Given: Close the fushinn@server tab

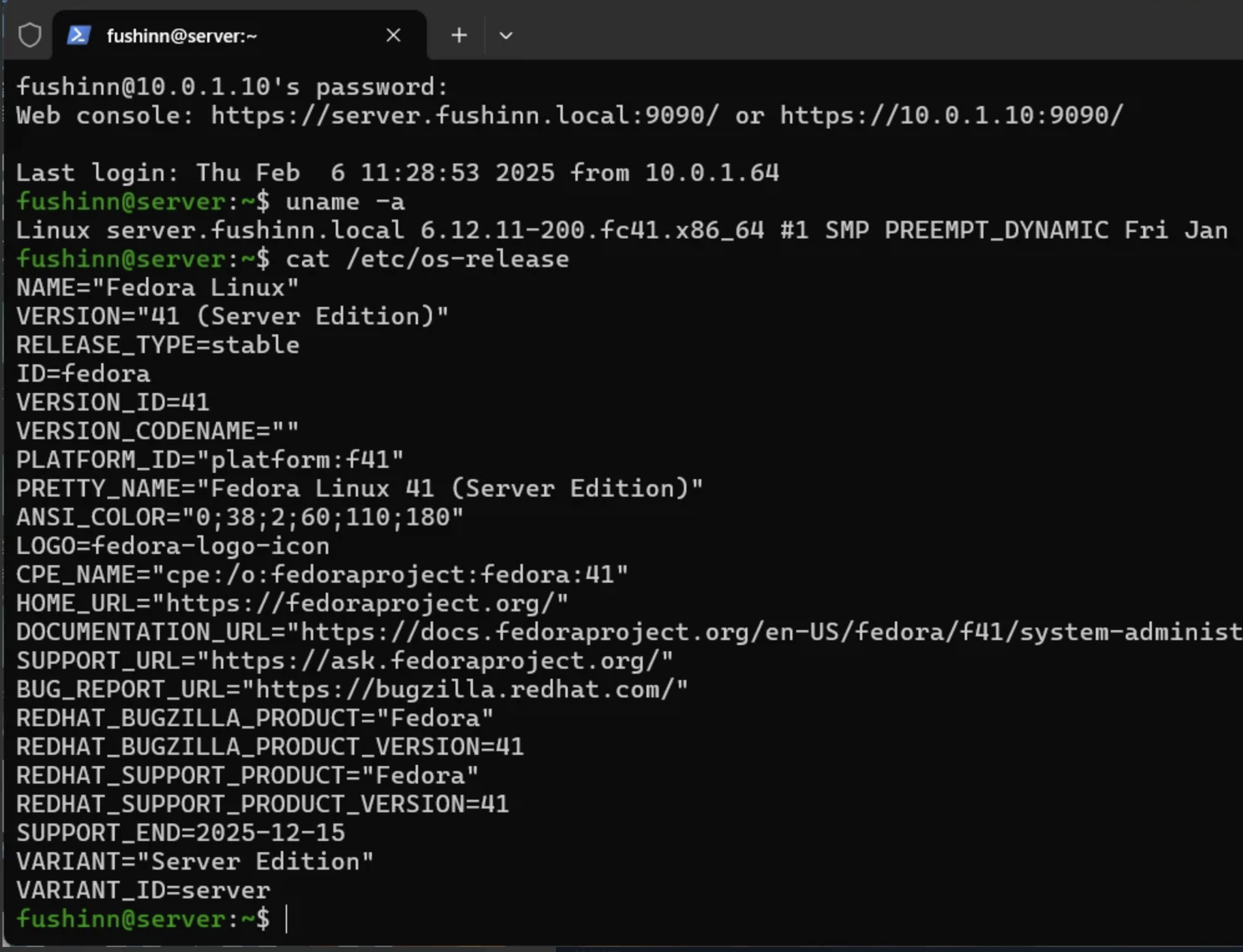Looking at the screenshot, I should click(393, 36).
